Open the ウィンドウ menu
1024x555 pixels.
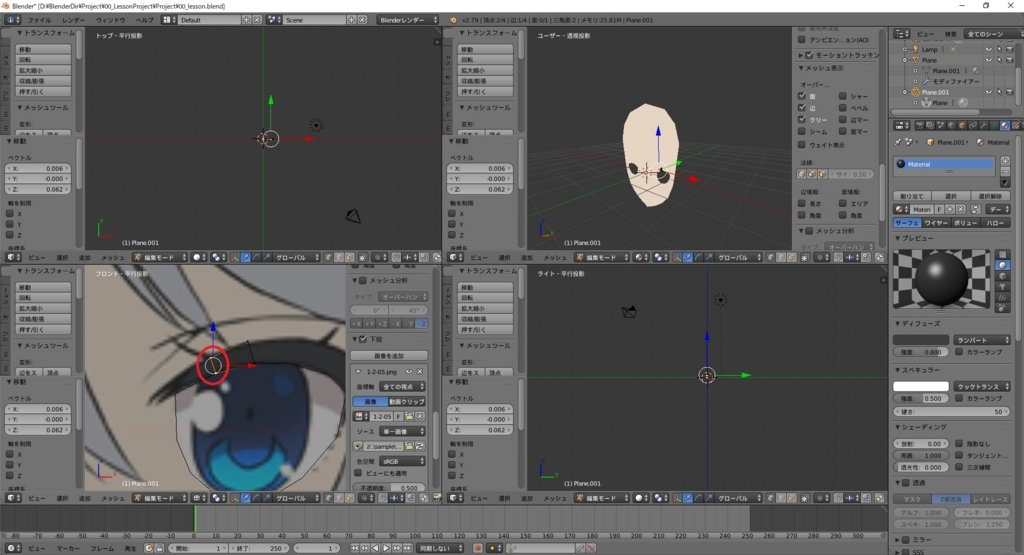[110, 20]
